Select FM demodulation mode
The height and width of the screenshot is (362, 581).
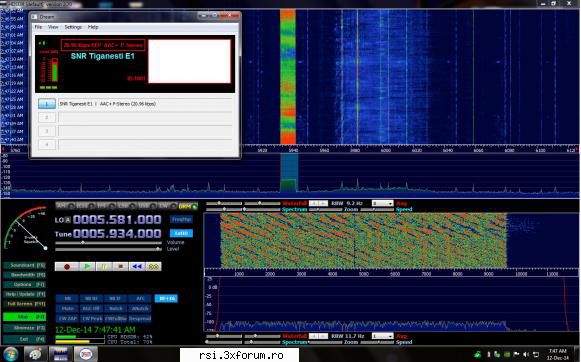[105, 206]
